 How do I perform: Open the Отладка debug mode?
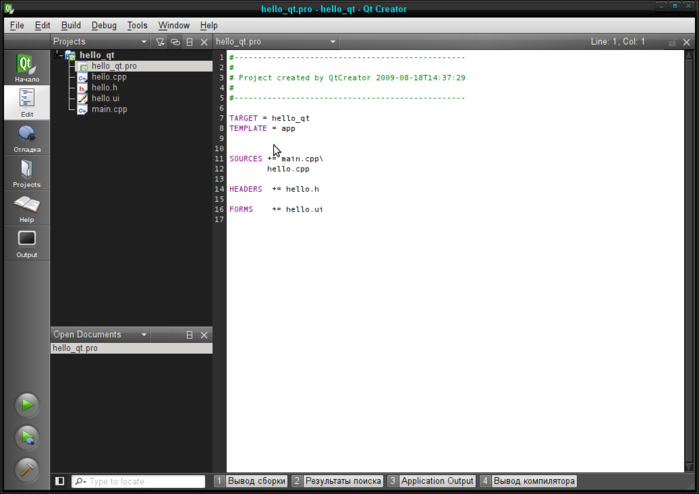[x=27, y=138]
